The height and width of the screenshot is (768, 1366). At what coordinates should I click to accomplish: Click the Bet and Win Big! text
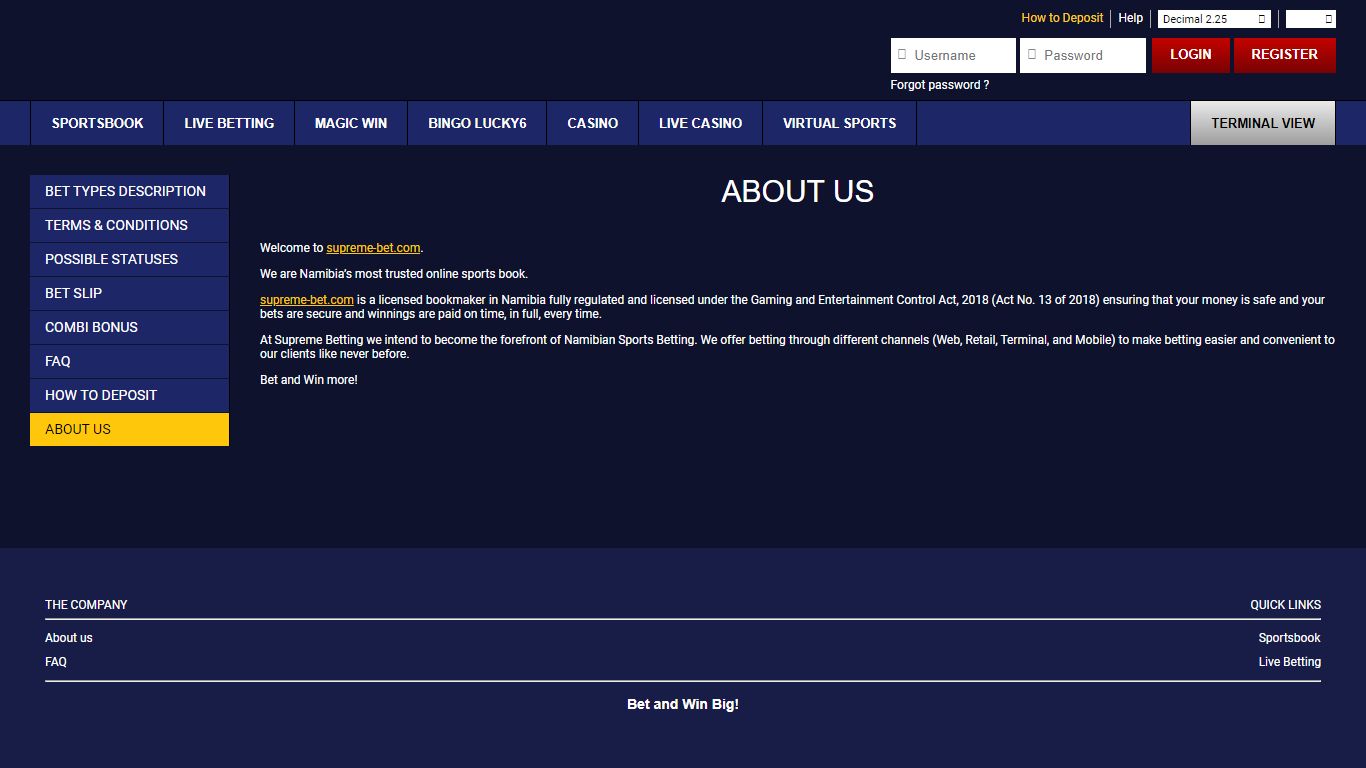coord(683,704)
